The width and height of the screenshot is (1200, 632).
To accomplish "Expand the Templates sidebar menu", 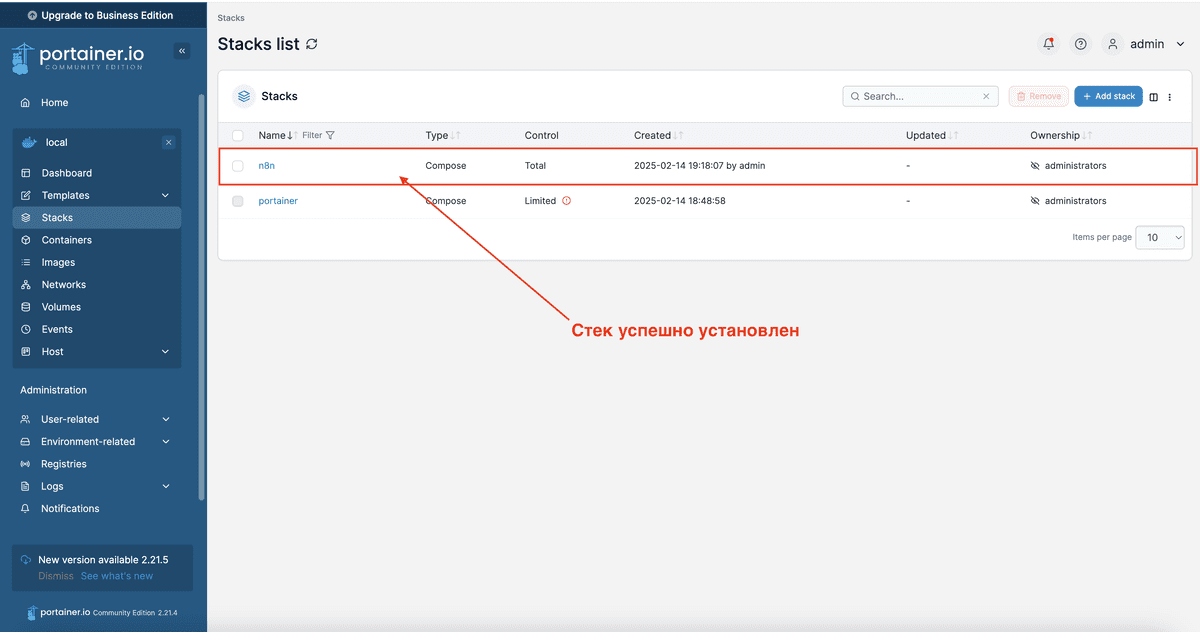I will click(x=66, y=195).
